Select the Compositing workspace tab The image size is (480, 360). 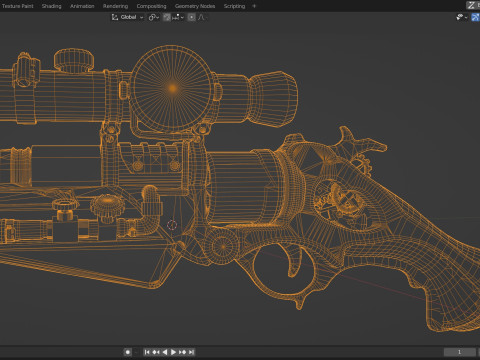click(151, 6)
